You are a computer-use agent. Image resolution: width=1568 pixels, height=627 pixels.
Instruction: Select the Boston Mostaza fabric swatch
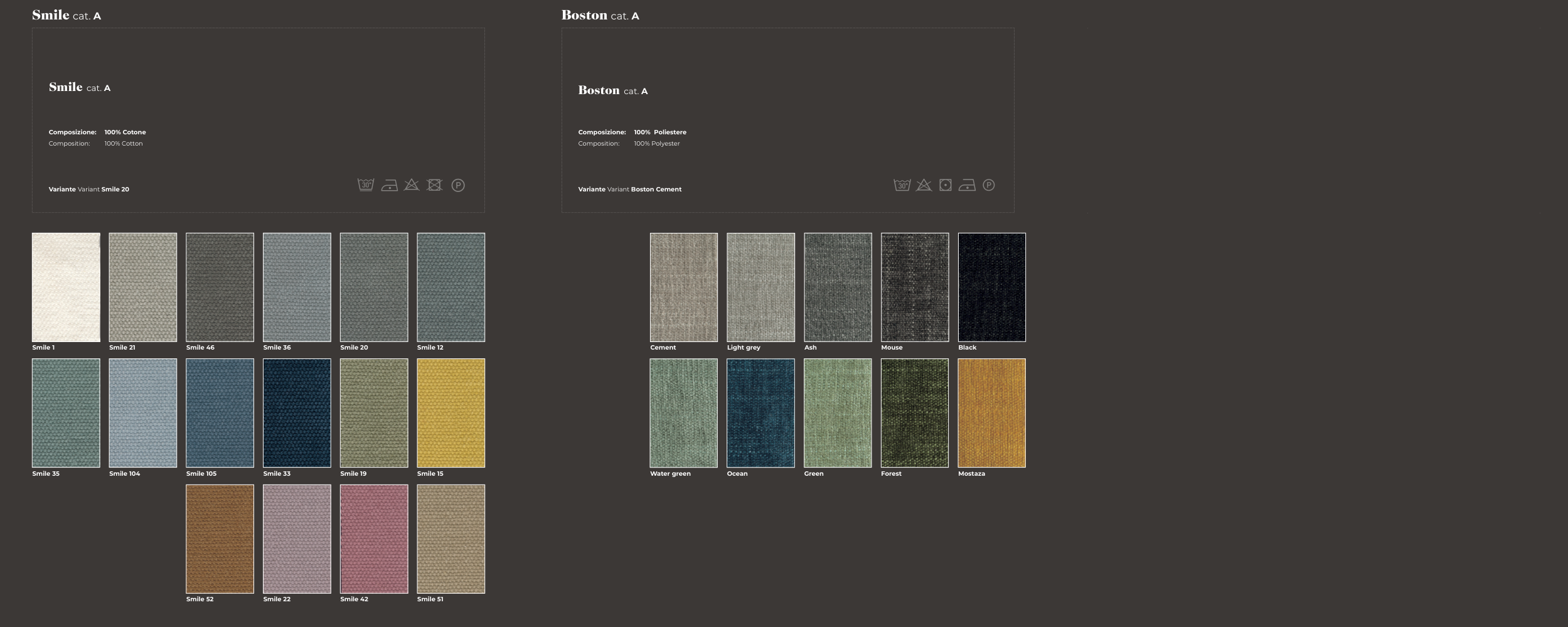pos(991,413)
